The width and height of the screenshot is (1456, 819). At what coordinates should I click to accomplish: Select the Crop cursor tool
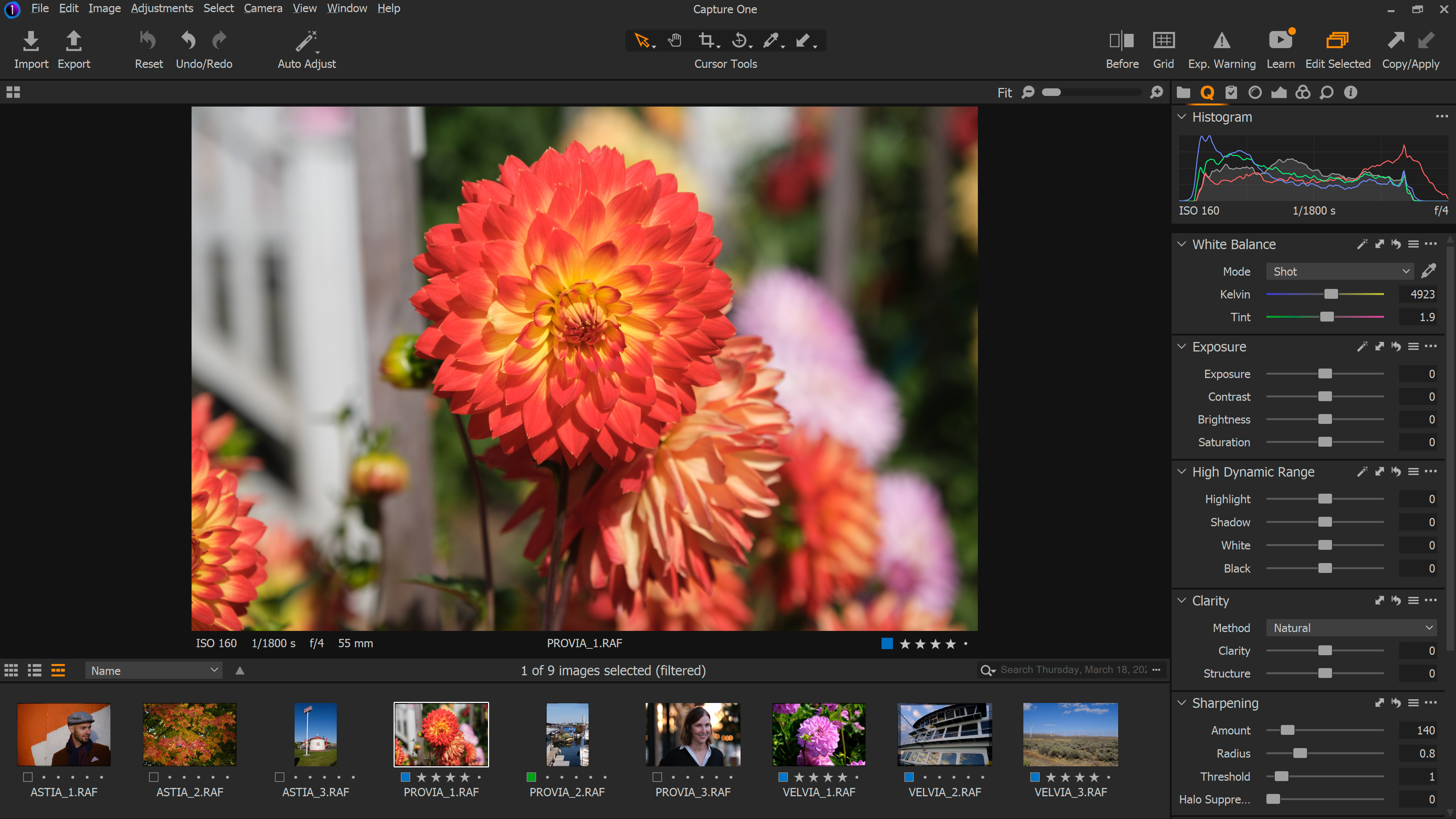tap(706, 40)
